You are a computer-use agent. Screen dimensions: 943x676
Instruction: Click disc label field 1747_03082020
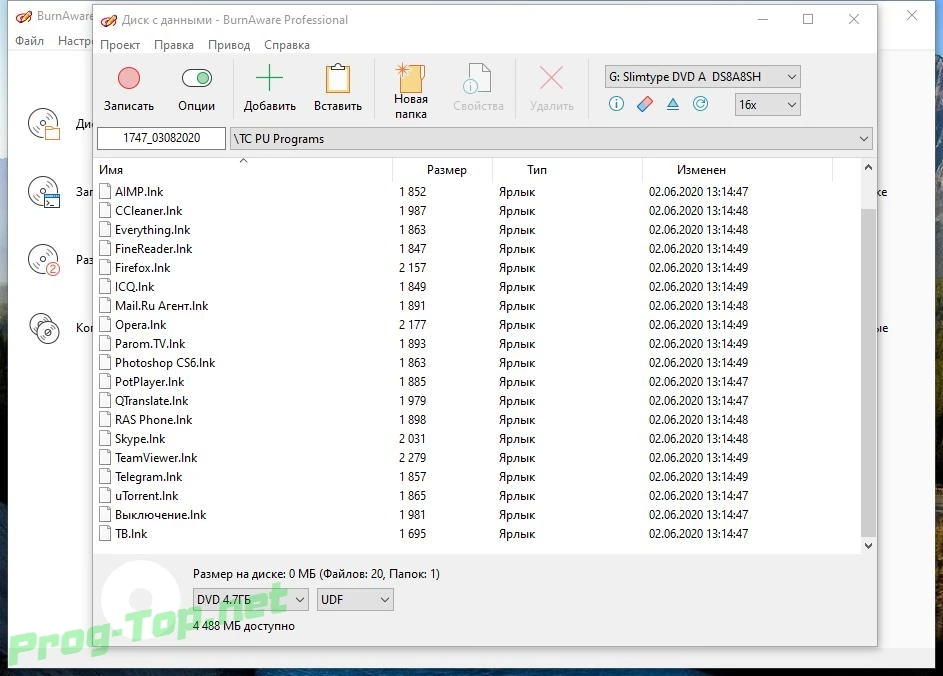tap(161, 138)
